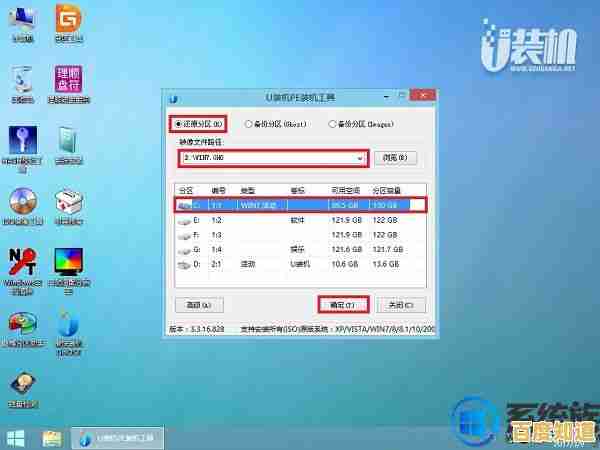This screenshot has height=450, width=600.
Task: Expand the WIN7.GHO image path dropdown
Action: 359,158
